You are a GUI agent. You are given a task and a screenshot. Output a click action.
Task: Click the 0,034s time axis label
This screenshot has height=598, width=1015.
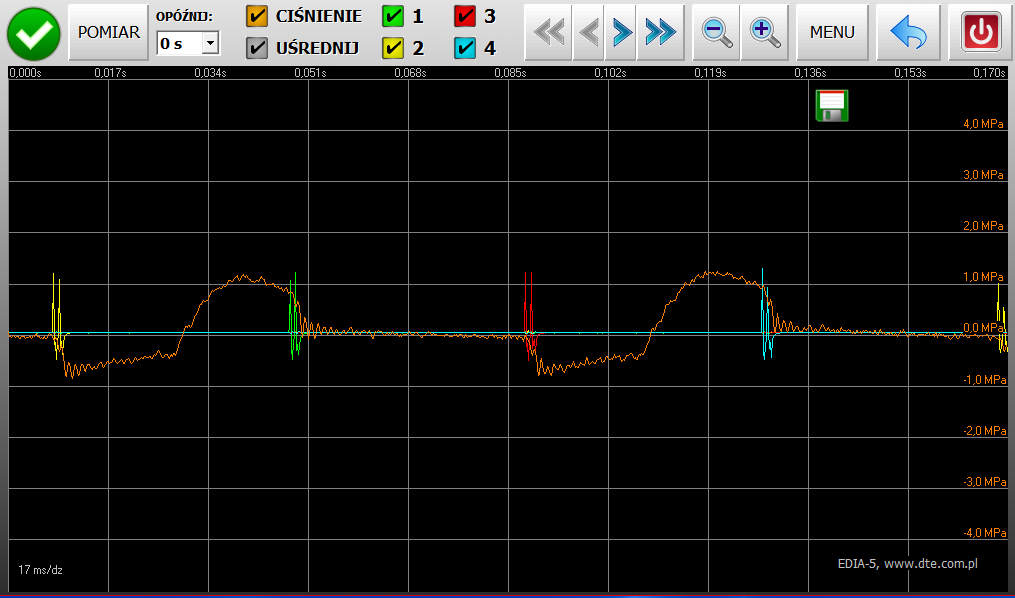210,72
